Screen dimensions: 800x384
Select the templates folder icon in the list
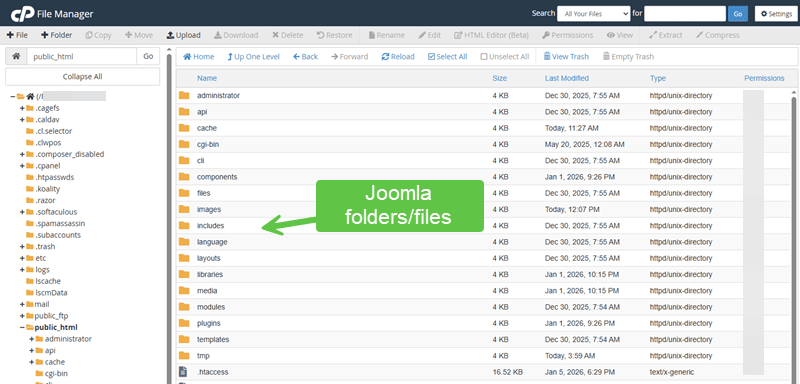pyautogui.click(x=184, y=339)
